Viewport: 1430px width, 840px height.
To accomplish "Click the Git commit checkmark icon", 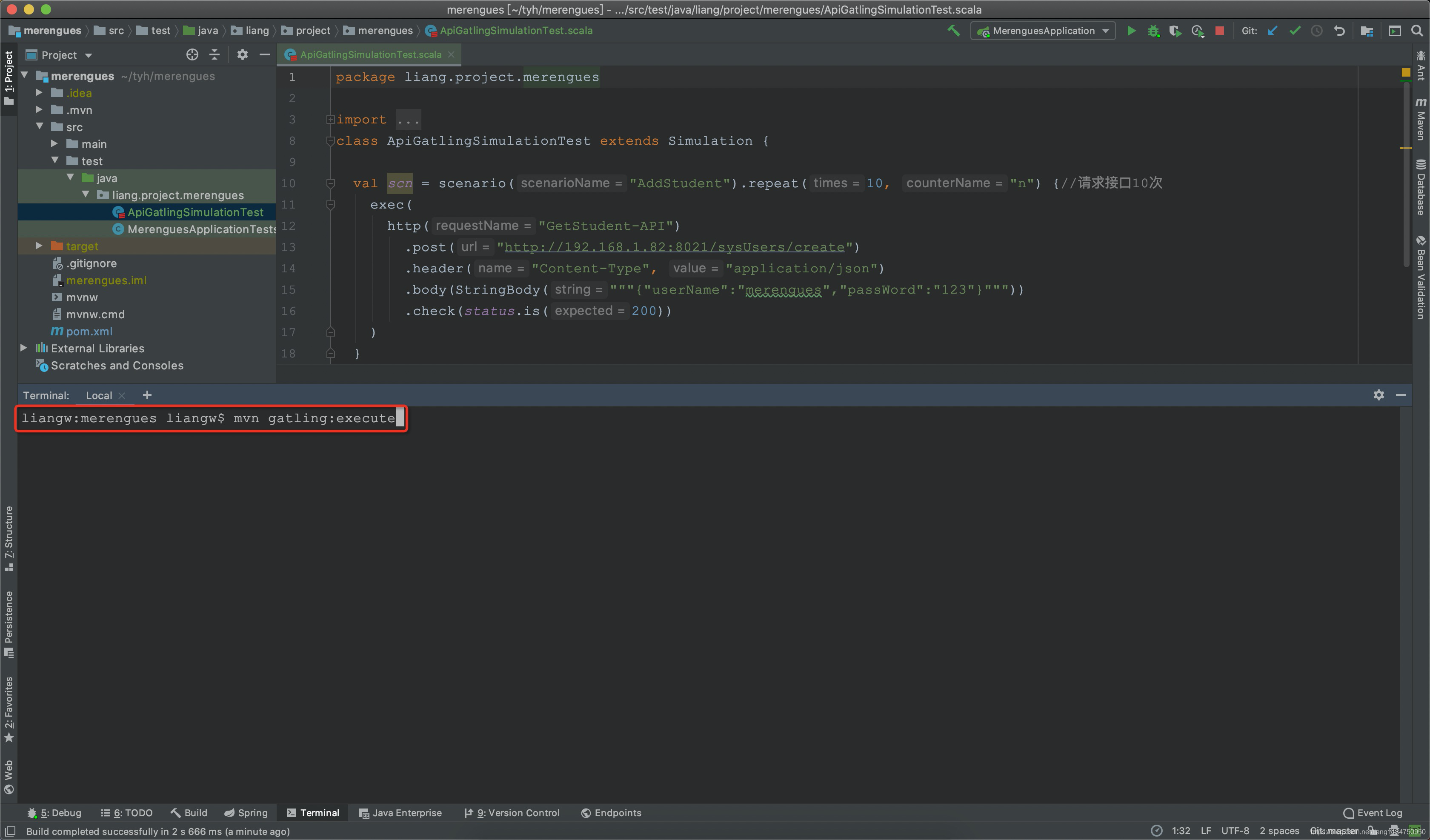I will pyautogui.click(x=1294, y=31).
